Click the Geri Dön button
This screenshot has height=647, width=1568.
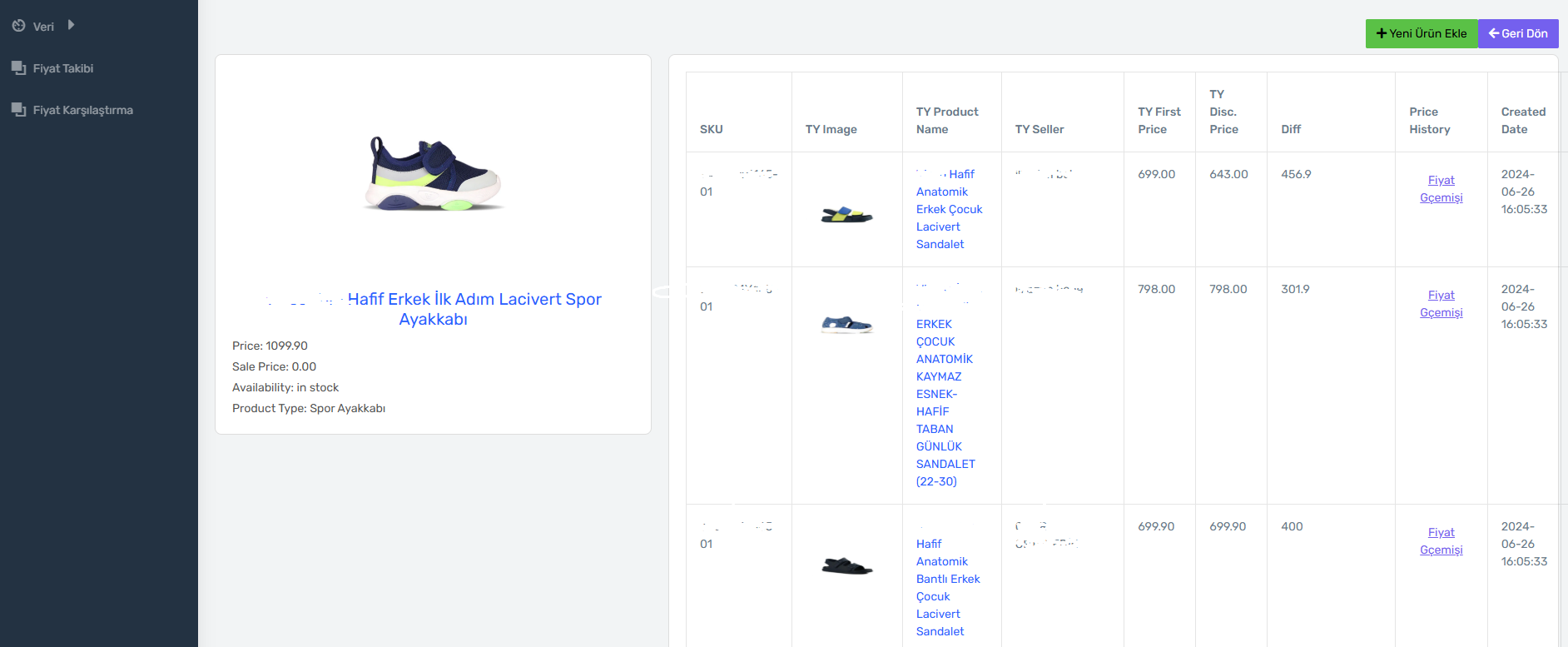1517,33
